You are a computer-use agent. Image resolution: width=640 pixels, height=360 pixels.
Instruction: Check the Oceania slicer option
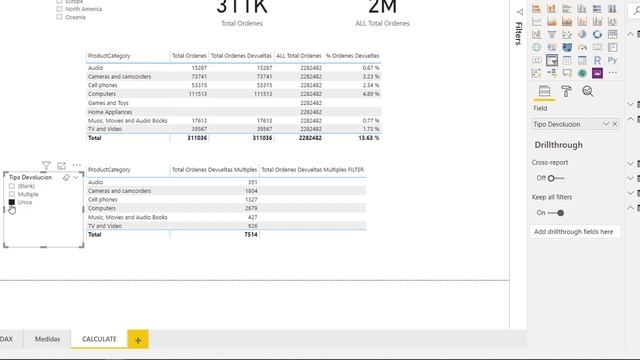59,17
